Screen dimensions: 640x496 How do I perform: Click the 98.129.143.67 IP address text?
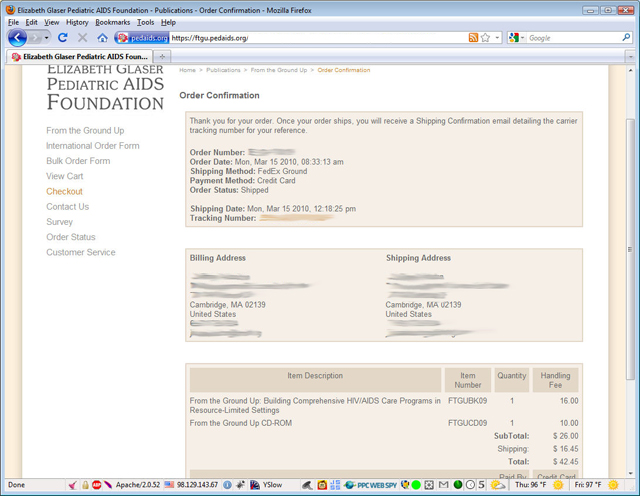pos(198,485)
